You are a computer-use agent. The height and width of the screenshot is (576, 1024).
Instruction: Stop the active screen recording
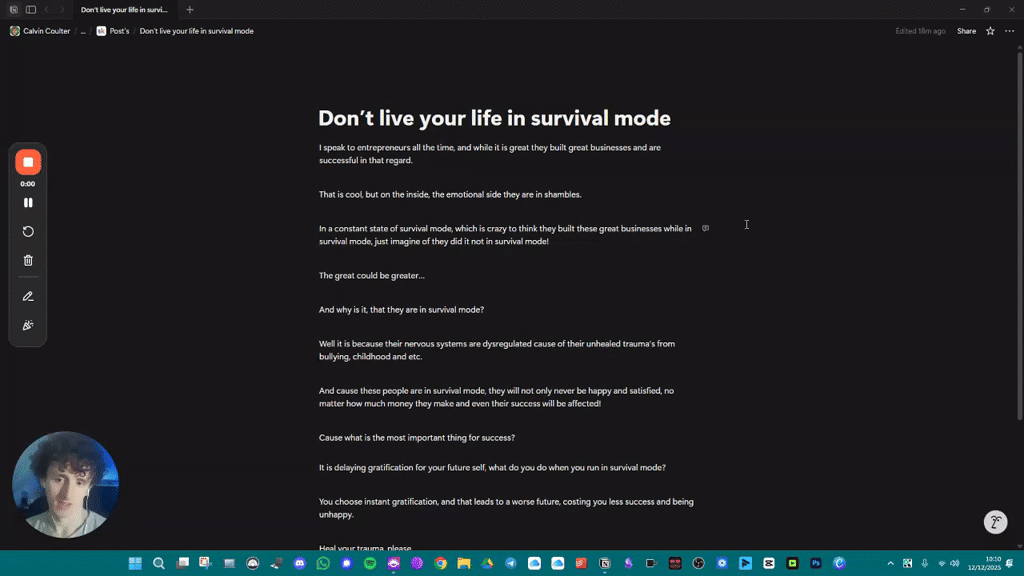click(x=28, y=161)
